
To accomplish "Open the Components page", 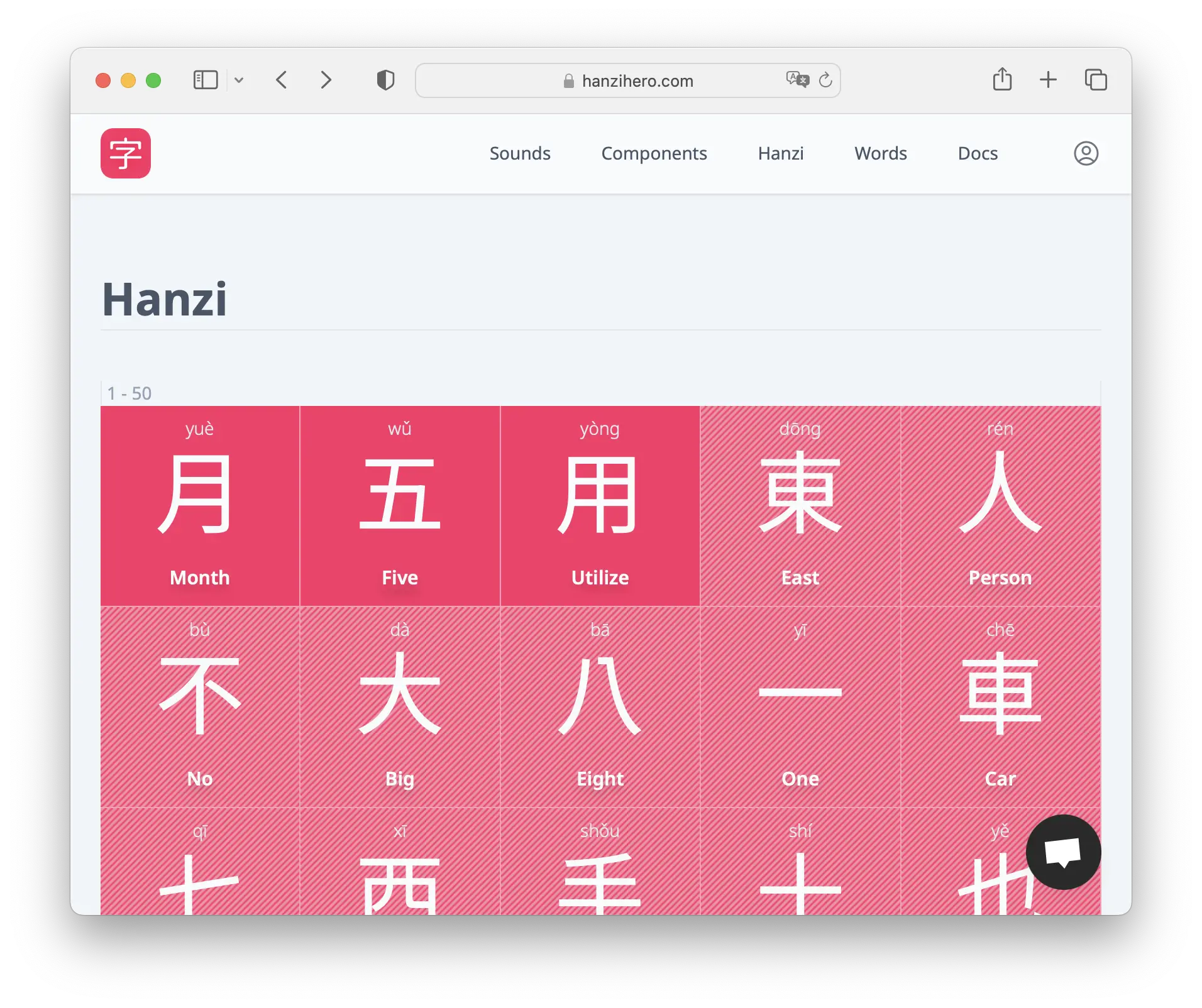I will pos(654,153).
